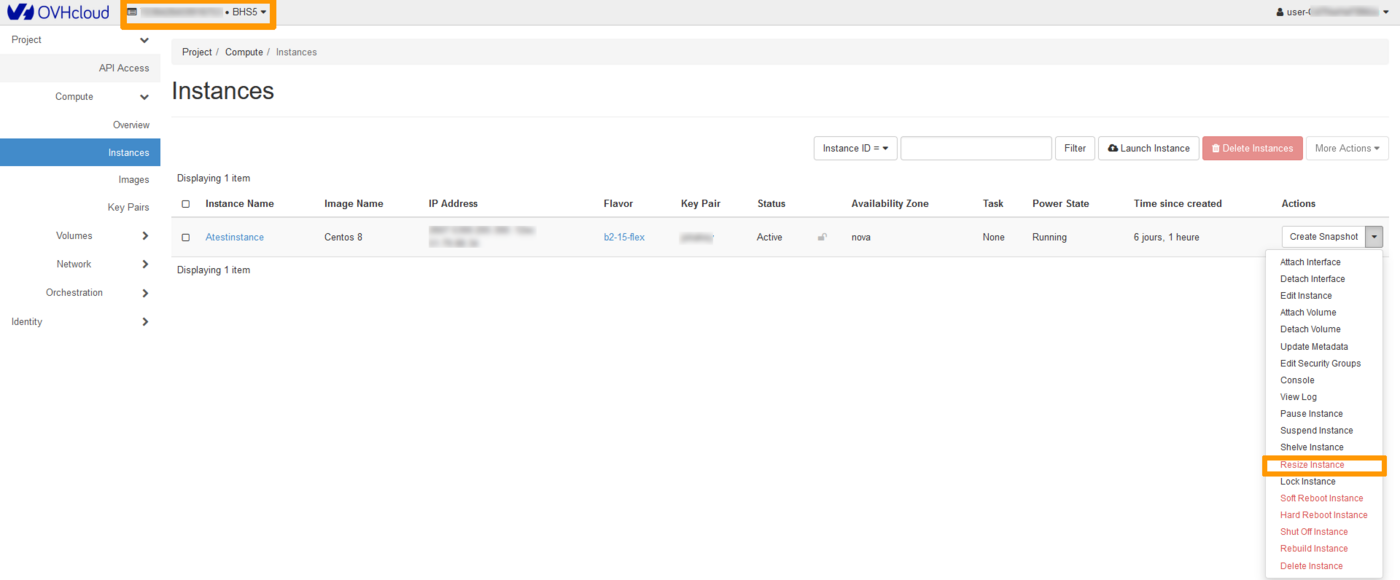
Task: Open Images in the Compute sidebar
Action: 134,179
